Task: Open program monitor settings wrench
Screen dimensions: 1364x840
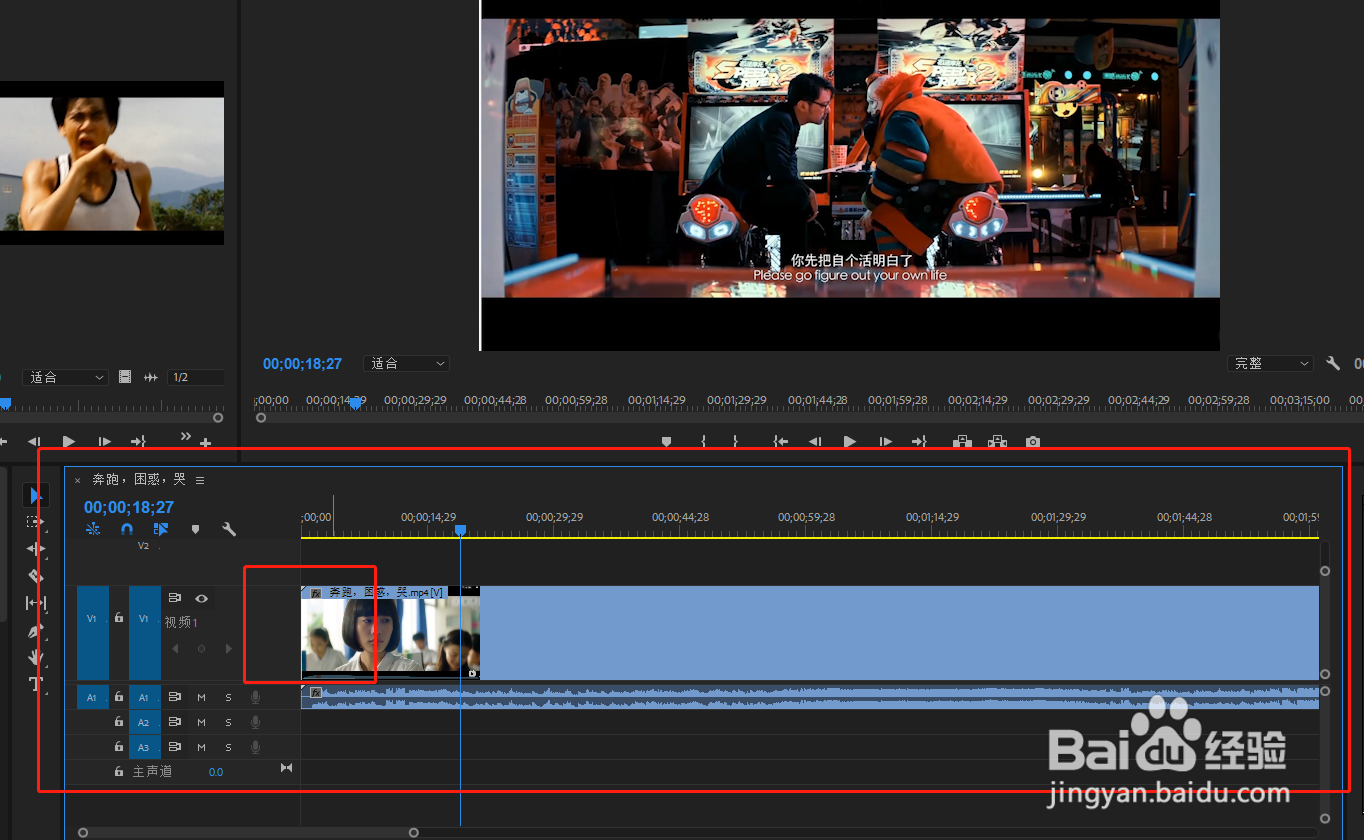Action: (1333, 364)
